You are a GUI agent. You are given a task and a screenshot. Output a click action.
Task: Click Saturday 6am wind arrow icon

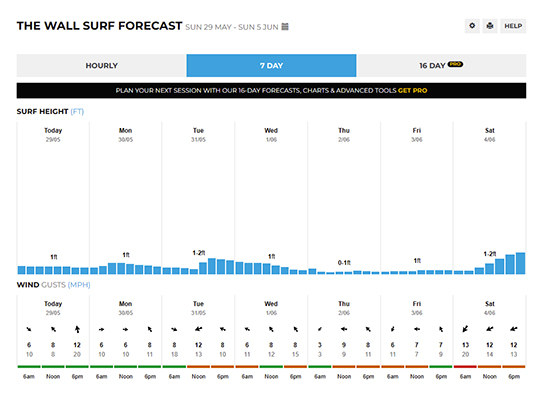pyautogui.click(x=465, y=329)
